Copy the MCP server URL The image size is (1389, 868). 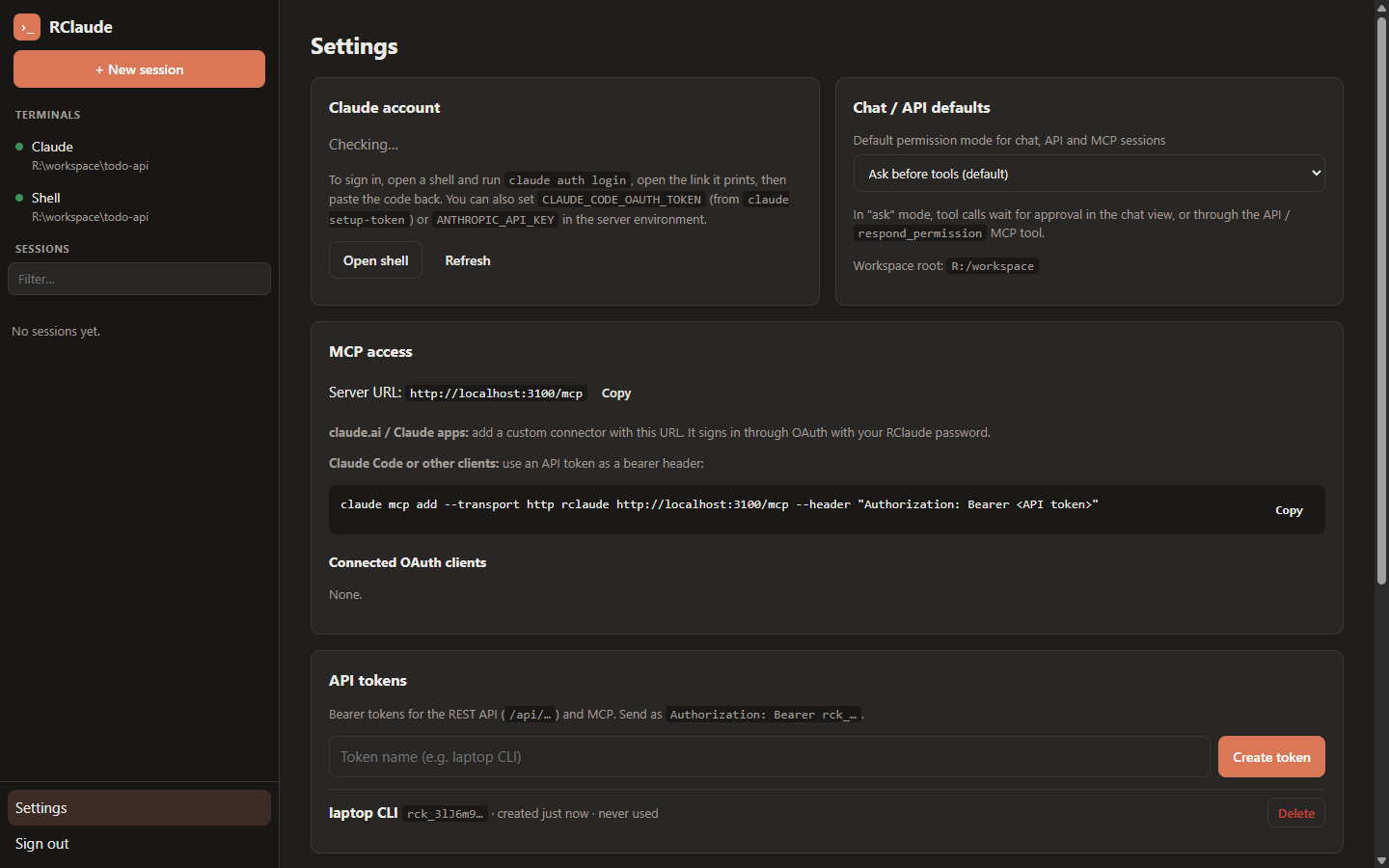(x=616, y=393)
